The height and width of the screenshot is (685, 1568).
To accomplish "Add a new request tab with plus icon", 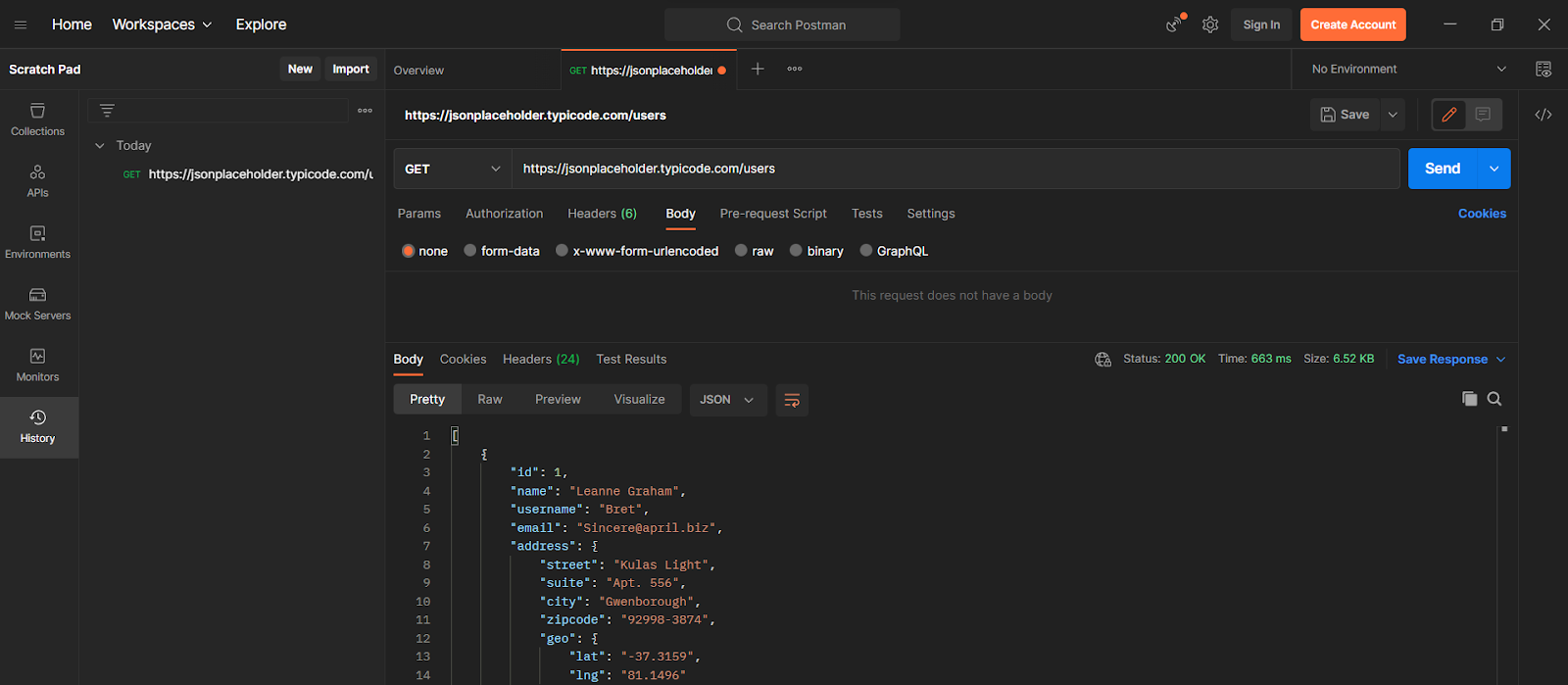I will [758, 69].
